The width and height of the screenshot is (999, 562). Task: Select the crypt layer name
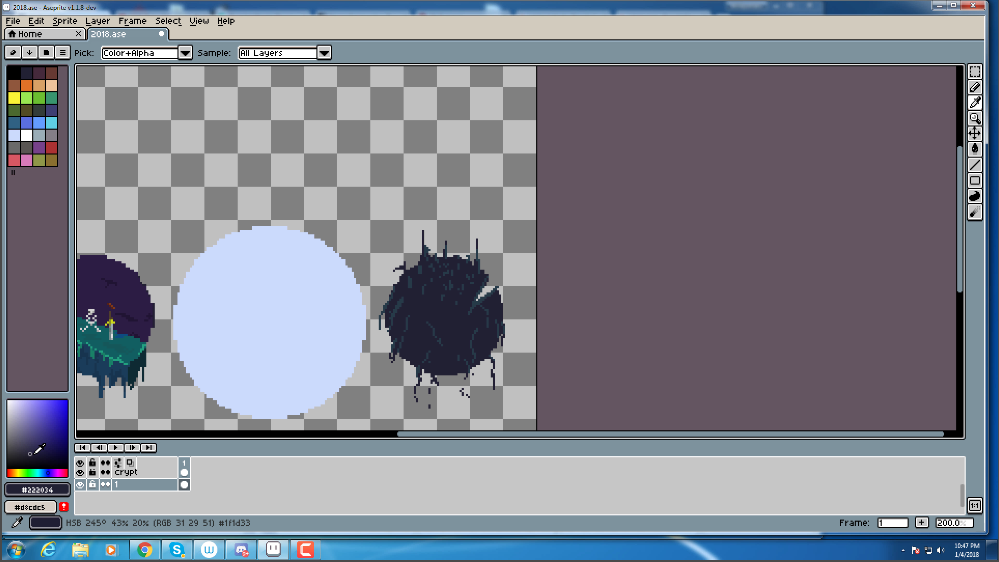point(126,473)
